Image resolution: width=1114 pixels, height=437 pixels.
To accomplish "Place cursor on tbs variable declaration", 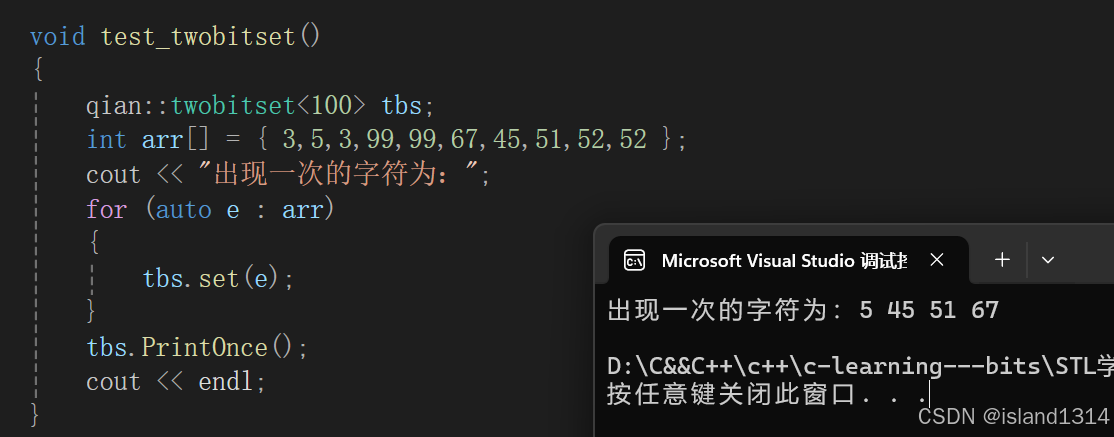I will (401, 106).
